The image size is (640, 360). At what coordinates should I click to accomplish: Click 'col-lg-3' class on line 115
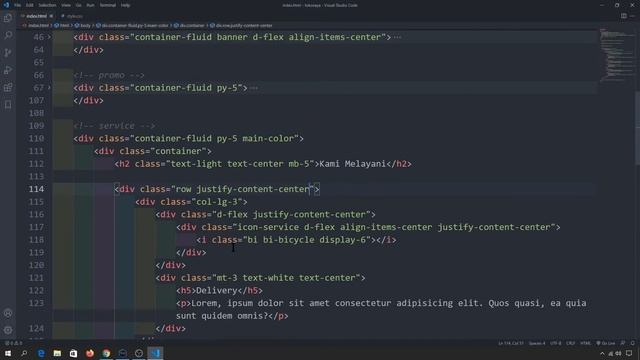(x=217, y=202)
